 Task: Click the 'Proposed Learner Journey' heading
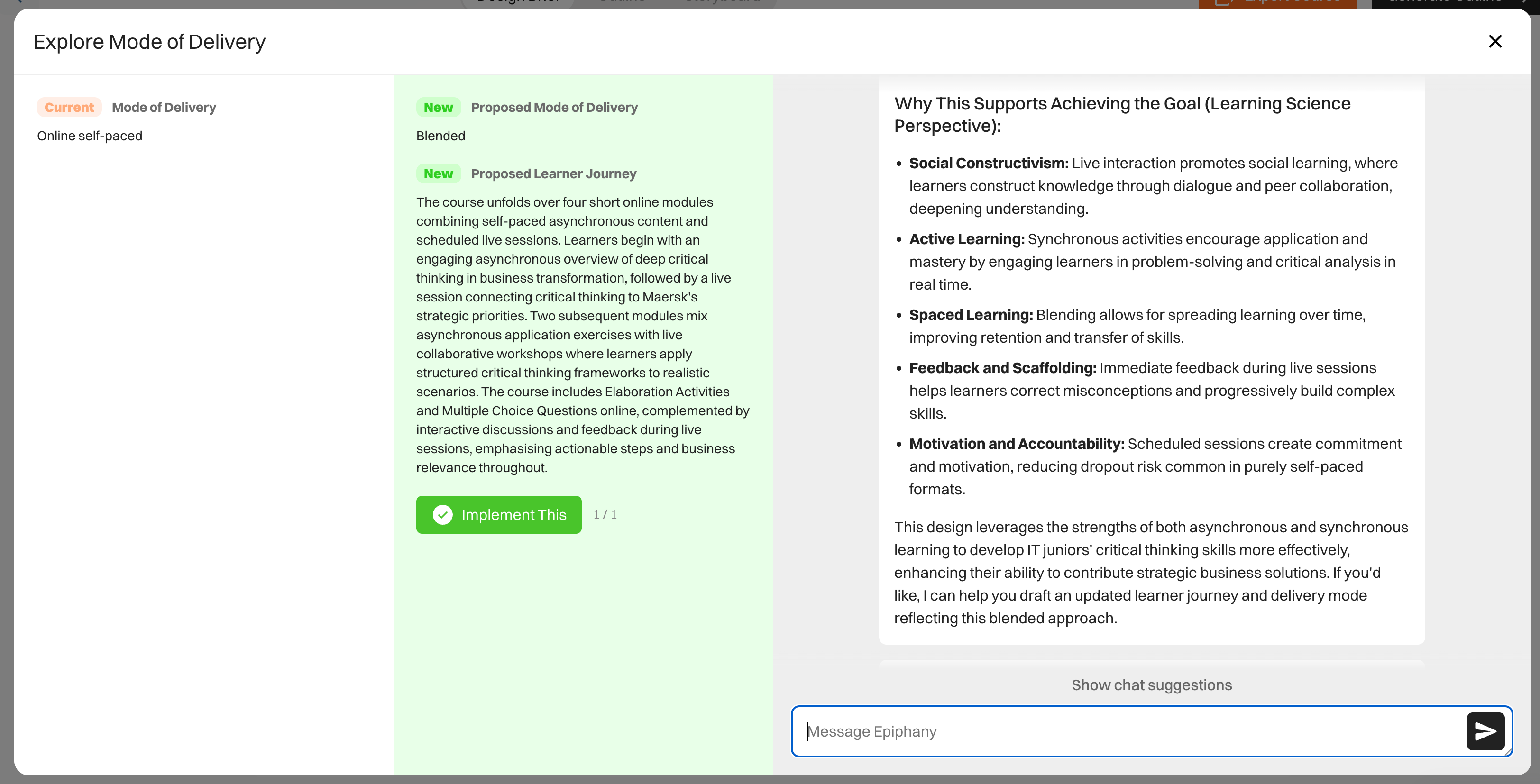[554, 174]
